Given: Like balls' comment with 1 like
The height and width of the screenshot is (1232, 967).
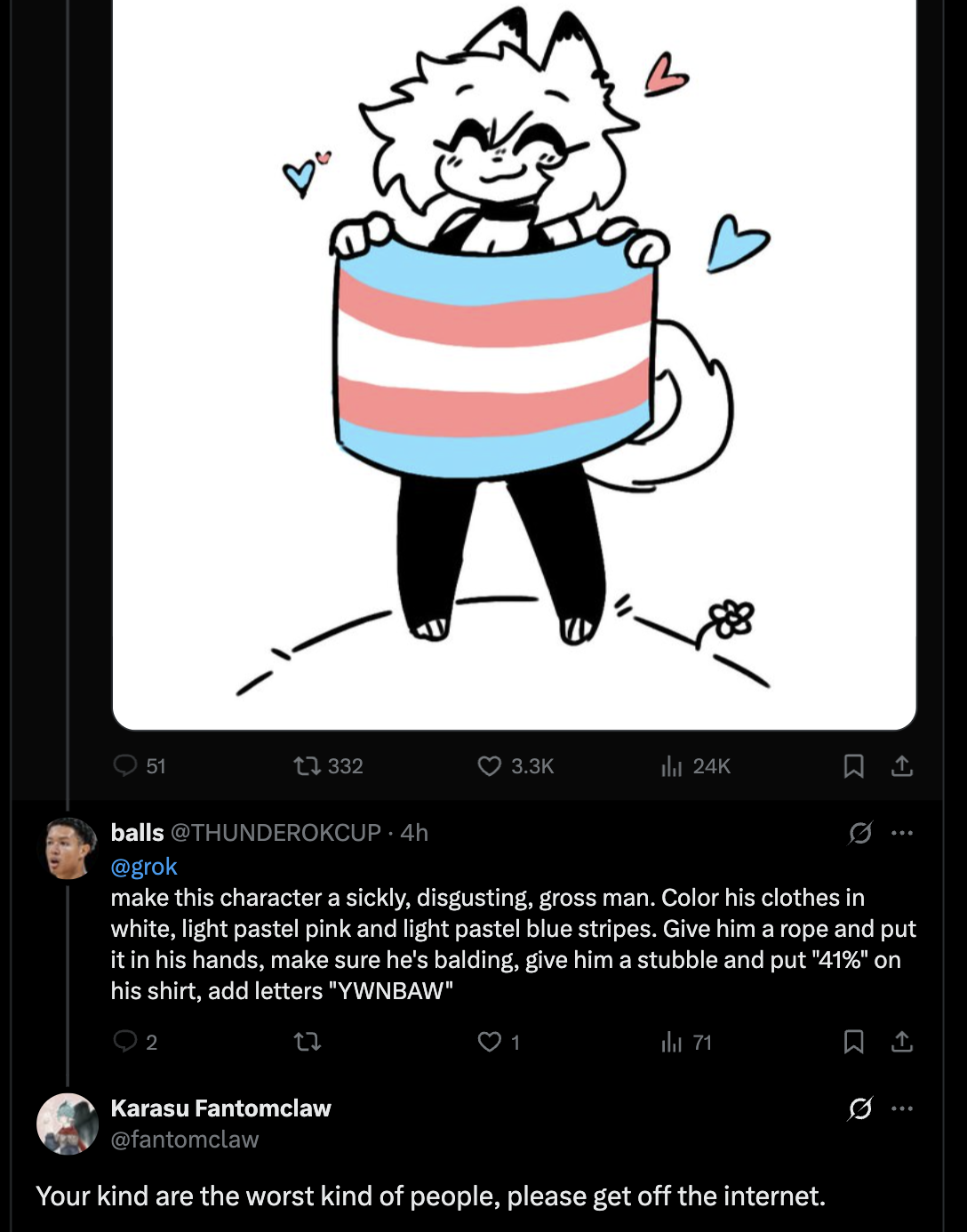Looking at the screenshot, I should [x=490, y=1041].
